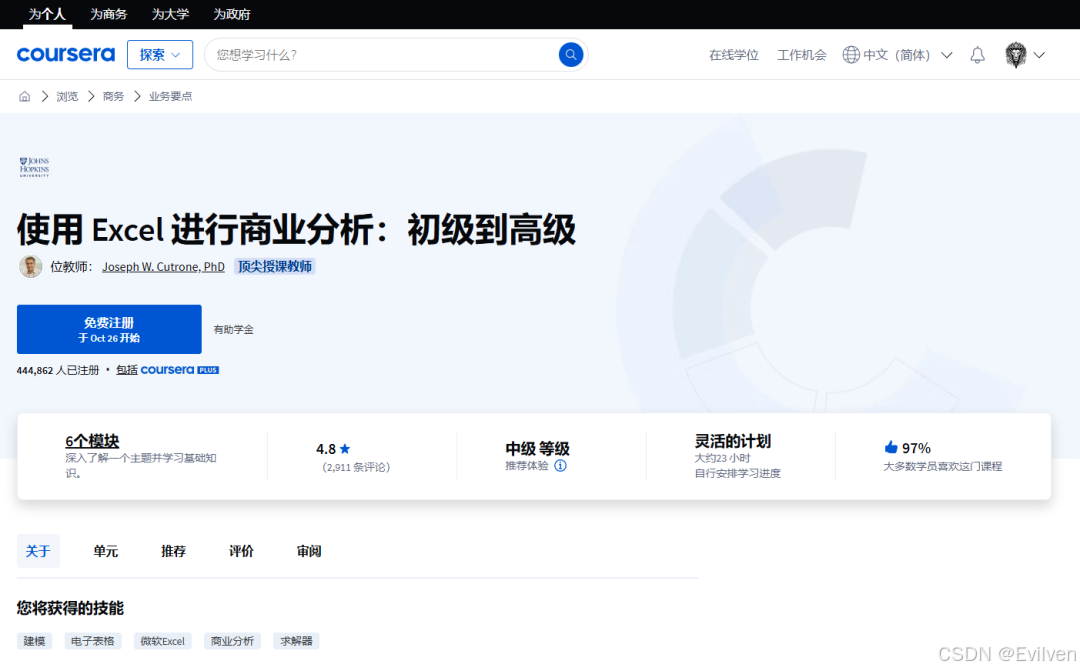
Task: Click the 大多数学员喜欢这门课程 text
Action: 942,466
